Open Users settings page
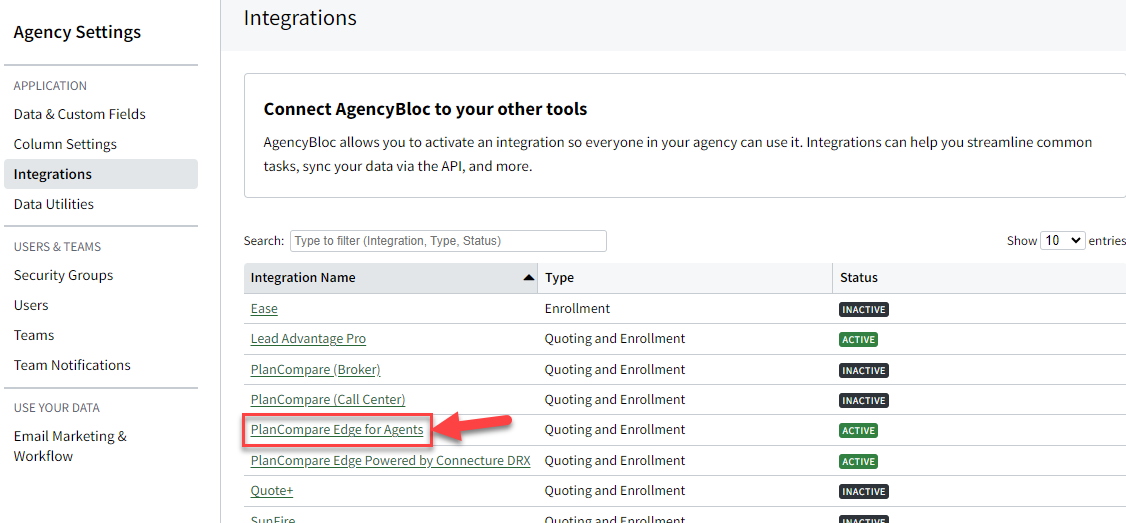 31,305
